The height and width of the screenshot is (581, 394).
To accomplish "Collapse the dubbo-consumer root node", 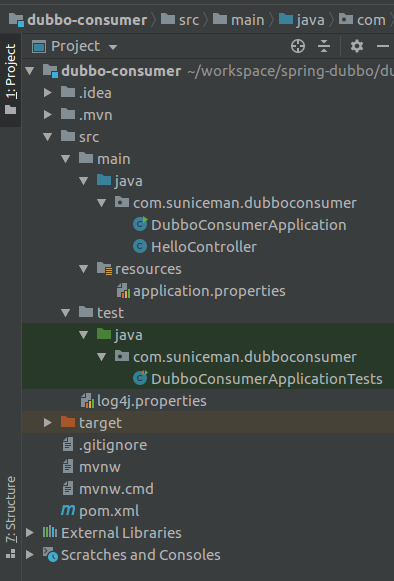I will point(30,70).
